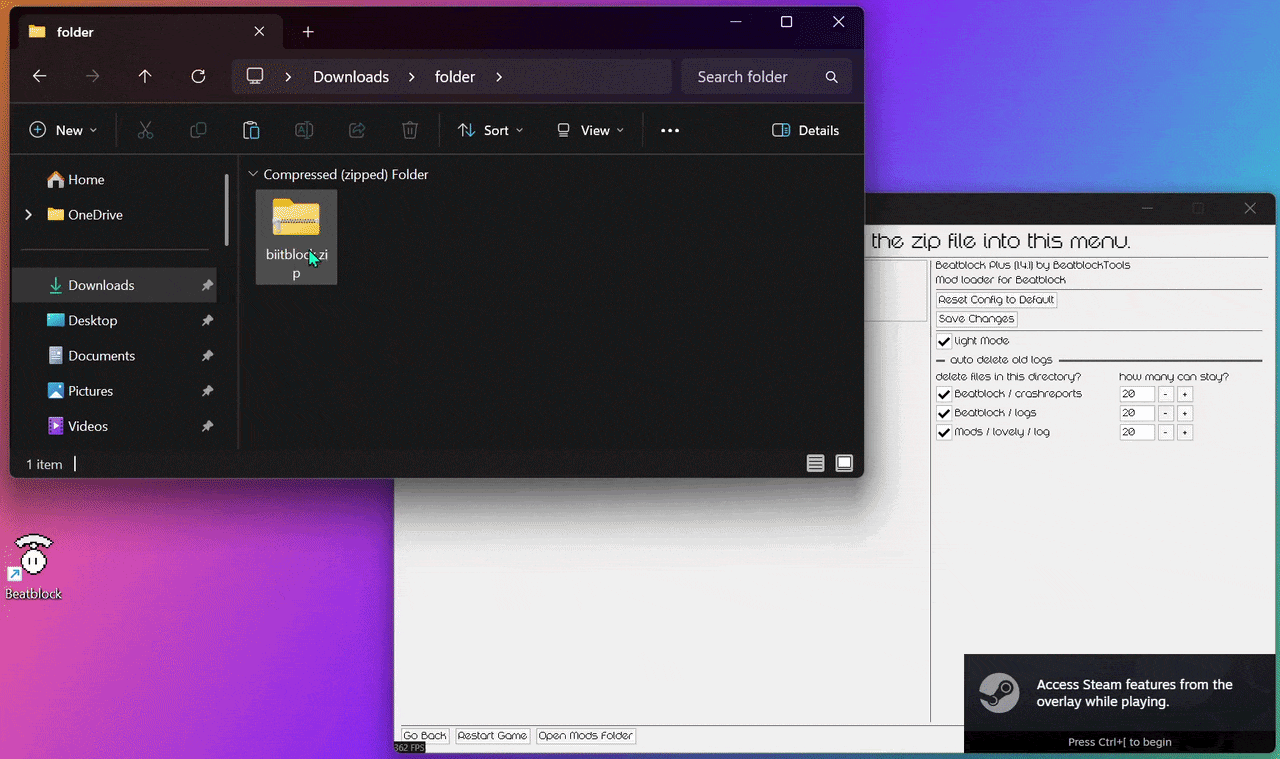
Task: Click the Search folder input field
Action: [x=767, y=77]
